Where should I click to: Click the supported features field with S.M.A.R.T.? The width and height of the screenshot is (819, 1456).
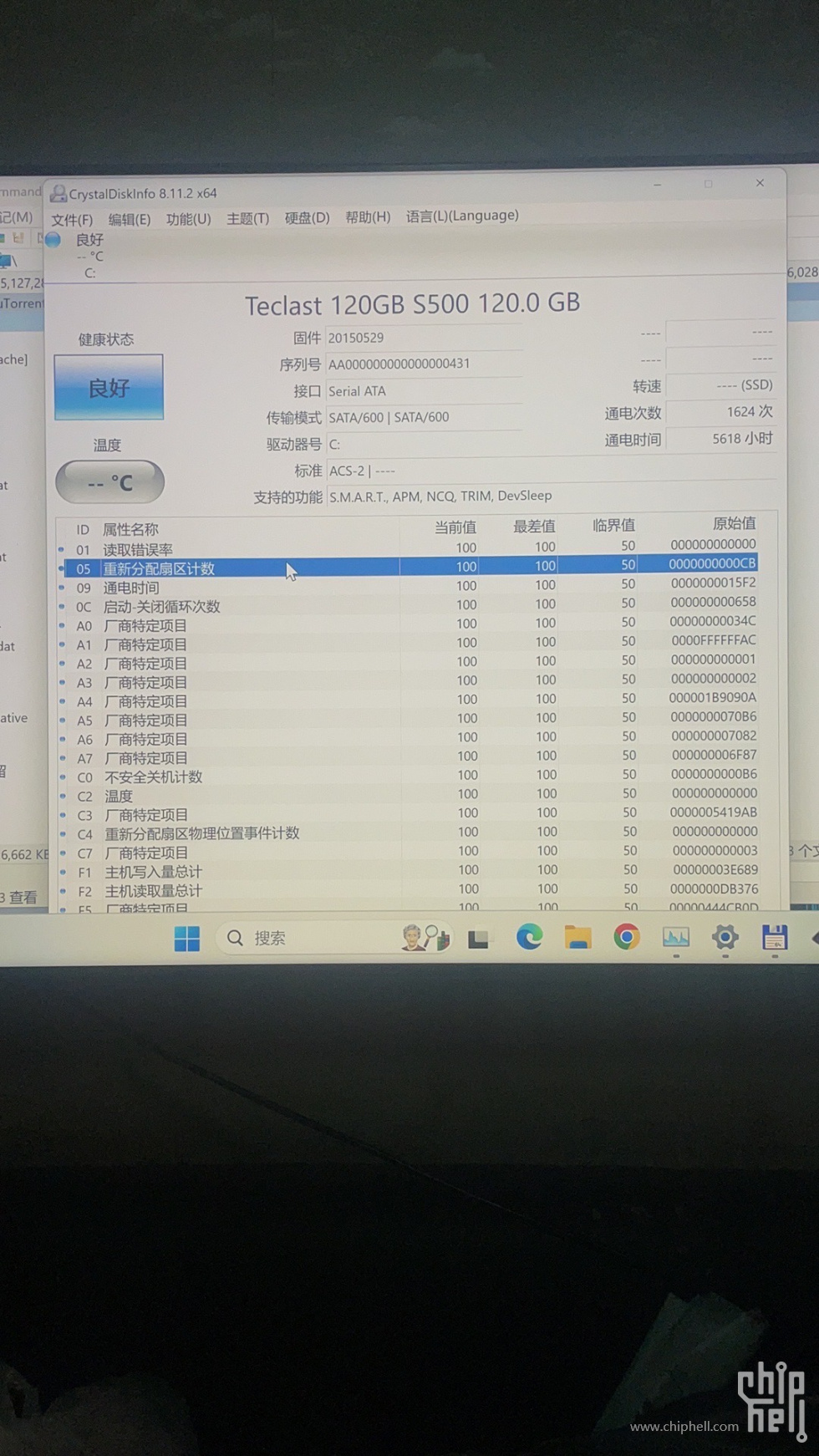click(x=552, y=496)
